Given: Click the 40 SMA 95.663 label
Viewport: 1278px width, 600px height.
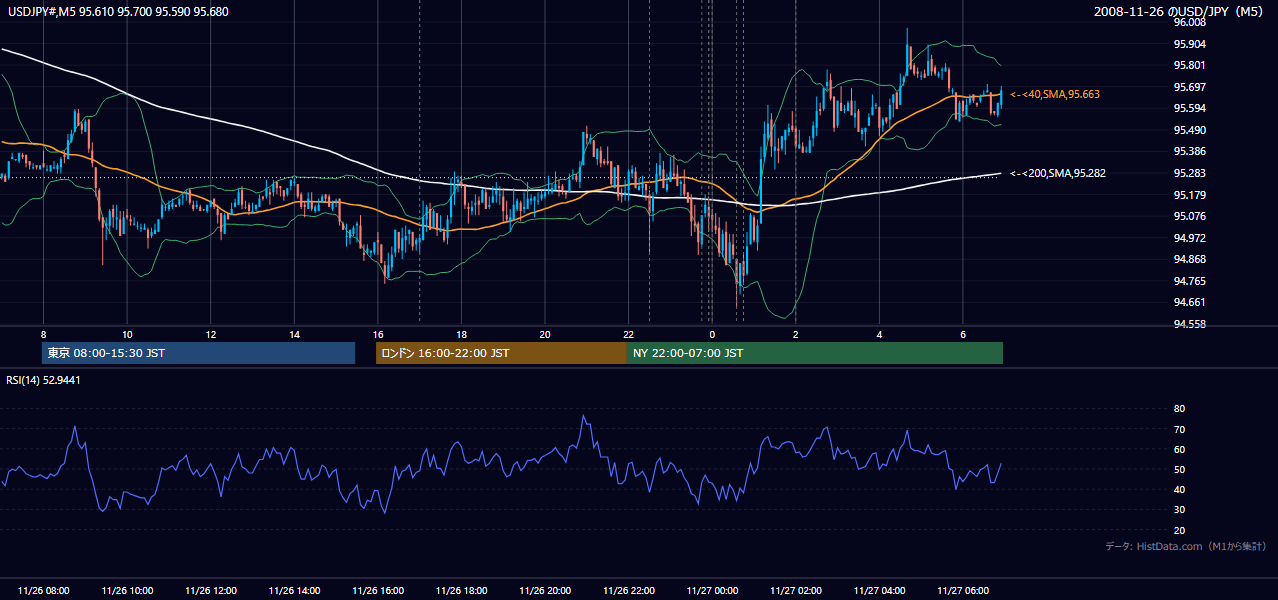Looking at the screenshot, I should [x=1055, y=94].
